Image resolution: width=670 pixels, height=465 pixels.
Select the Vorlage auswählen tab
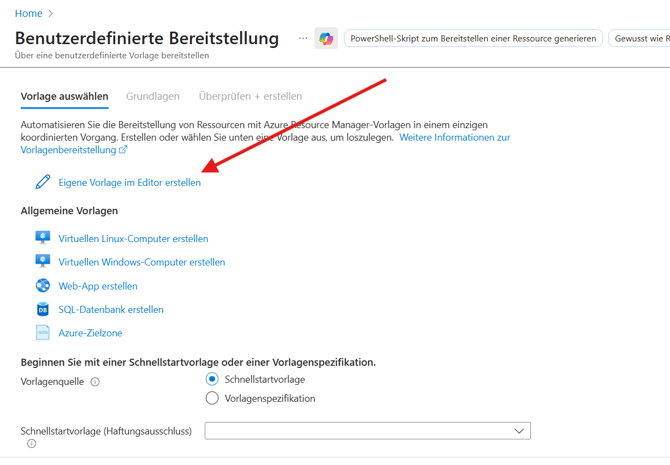point(64,96)
